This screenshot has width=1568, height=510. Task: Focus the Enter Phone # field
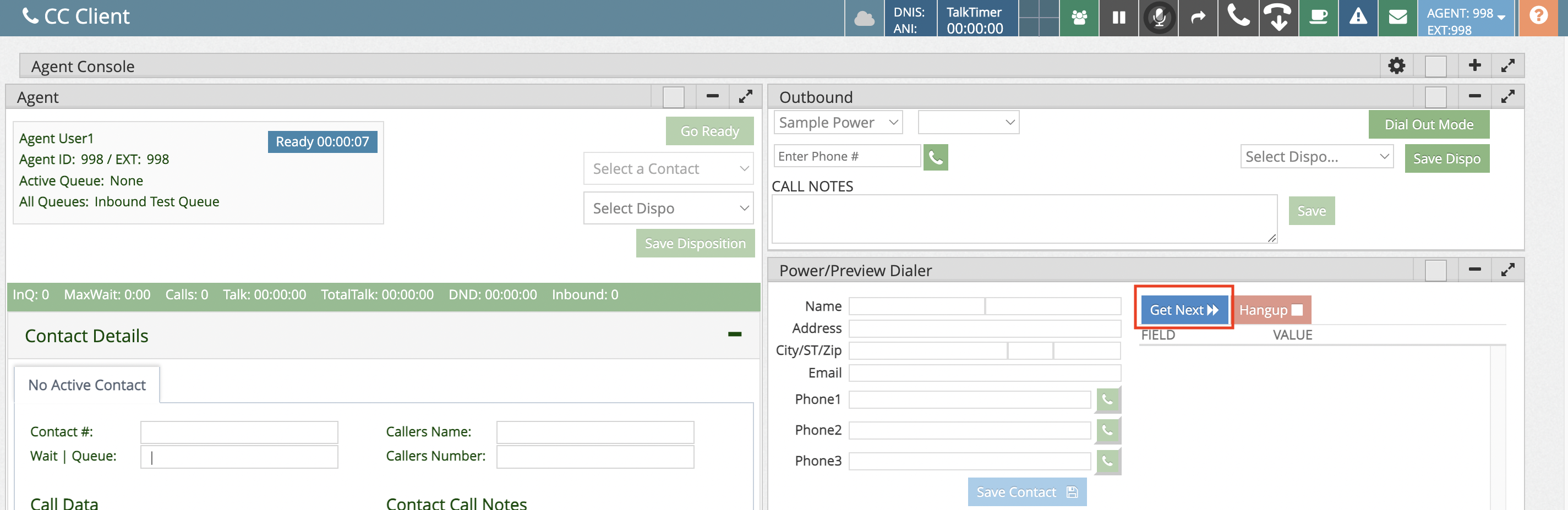(846, 156)
